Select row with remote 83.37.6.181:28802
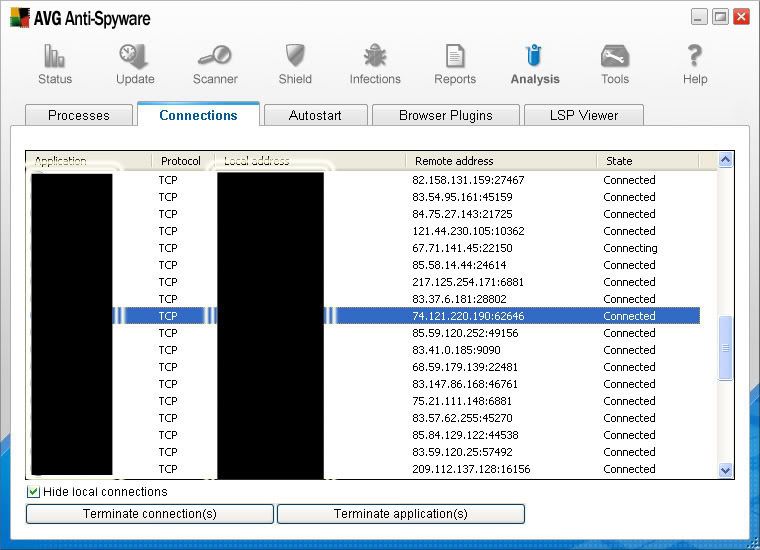 click(x=365, y=299)
